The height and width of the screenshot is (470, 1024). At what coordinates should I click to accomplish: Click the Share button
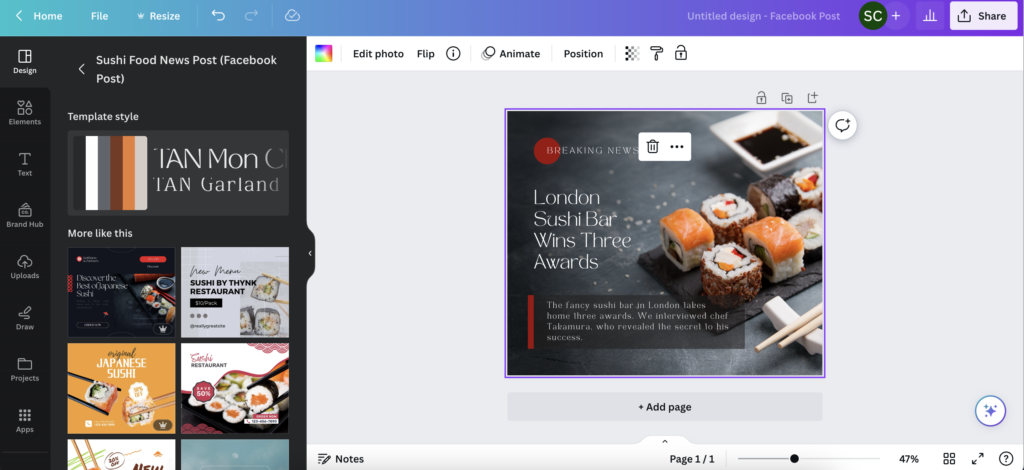pyautogui.click(x=982, y=16)
